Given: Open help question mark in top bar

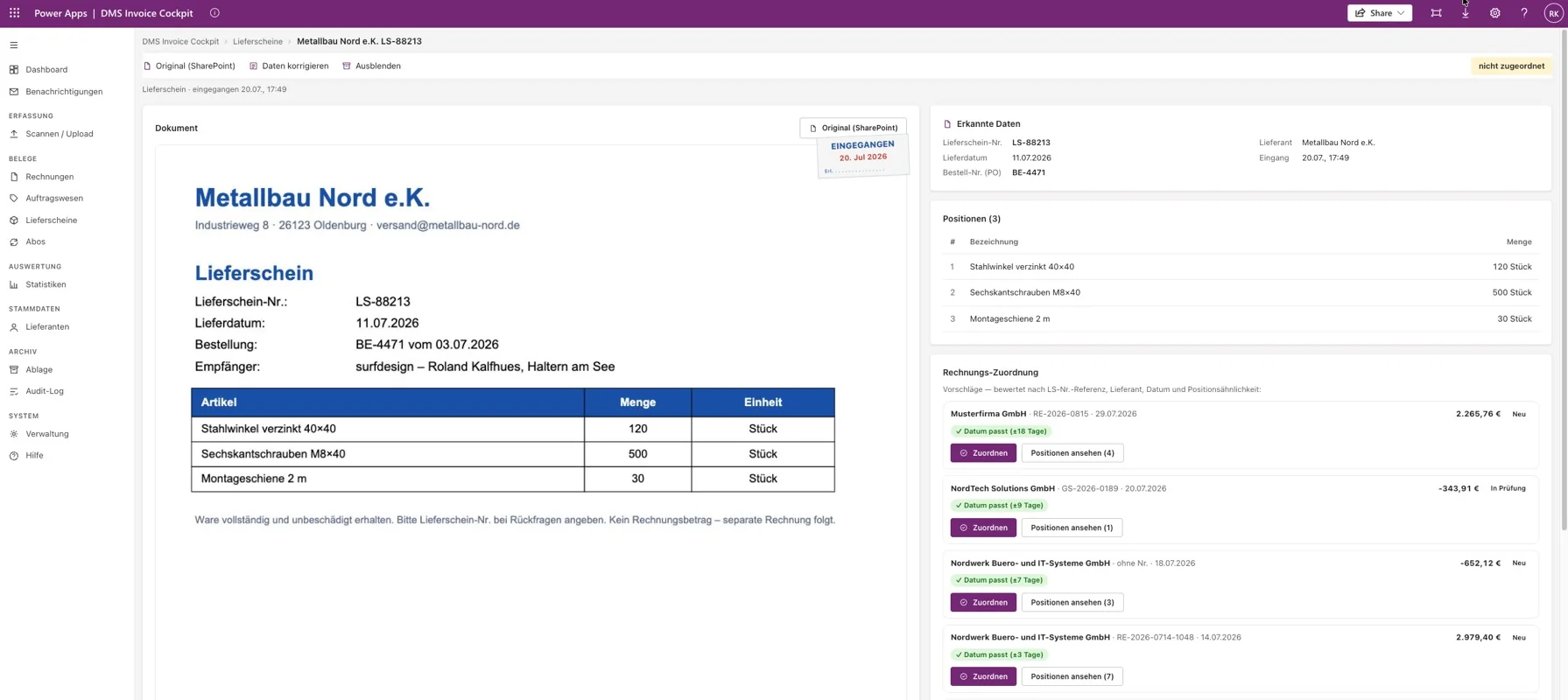Looking at the screenshot, I should coord(1523,13).
